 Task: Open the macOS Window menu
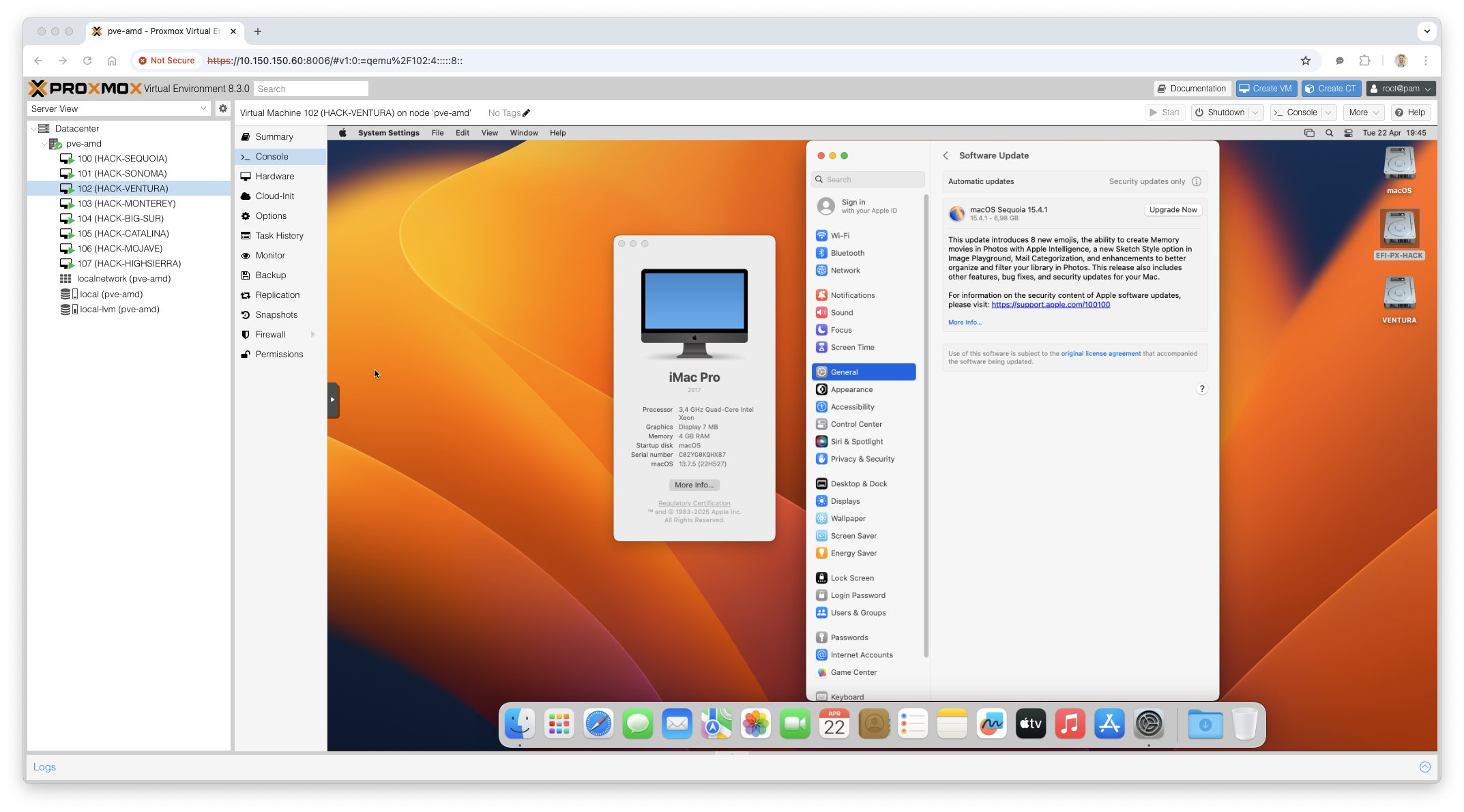tap(523, 133)
